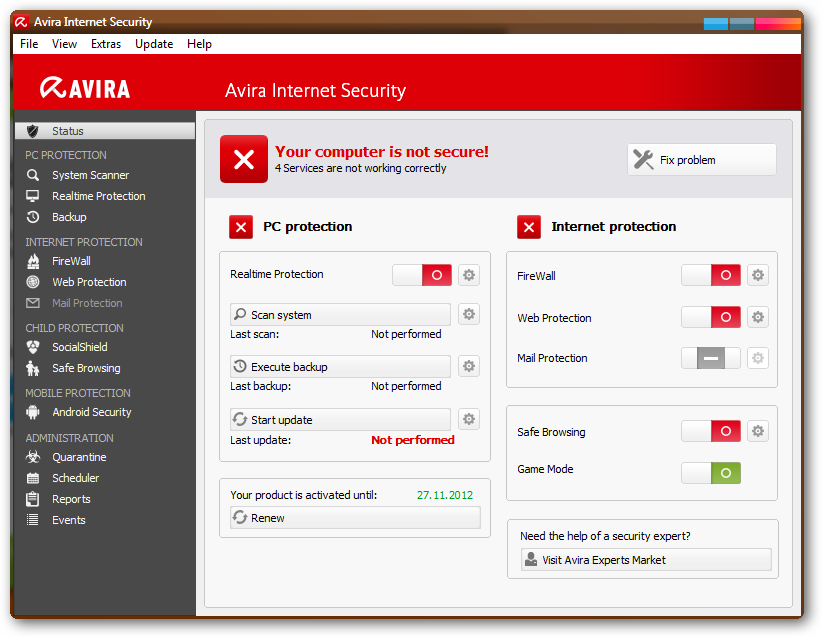The height and width of the screenshot is (637, 822).
Task: Turn off the Game Mode switch
Action: (x=711, y=473)
